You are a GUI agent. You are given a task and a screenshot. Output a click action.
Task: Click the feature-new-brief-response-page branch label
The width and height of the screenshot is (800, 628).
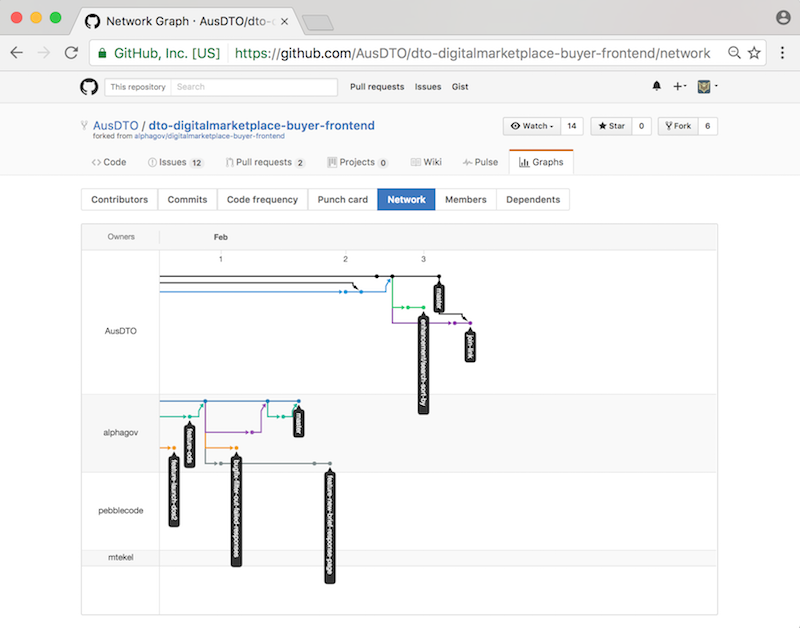pos(330,527)
